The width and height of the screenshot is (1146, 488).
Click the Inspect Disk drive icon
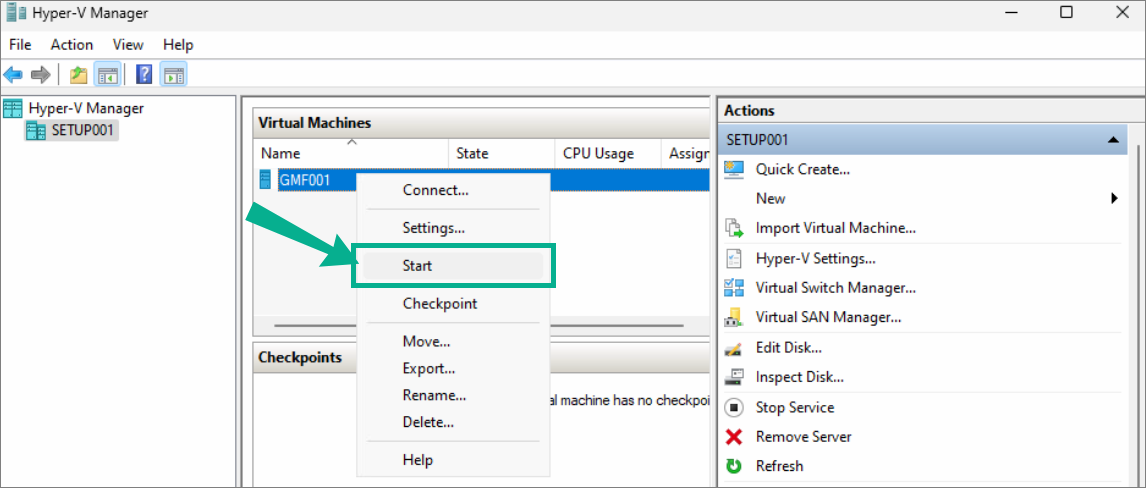click(734, 377)
